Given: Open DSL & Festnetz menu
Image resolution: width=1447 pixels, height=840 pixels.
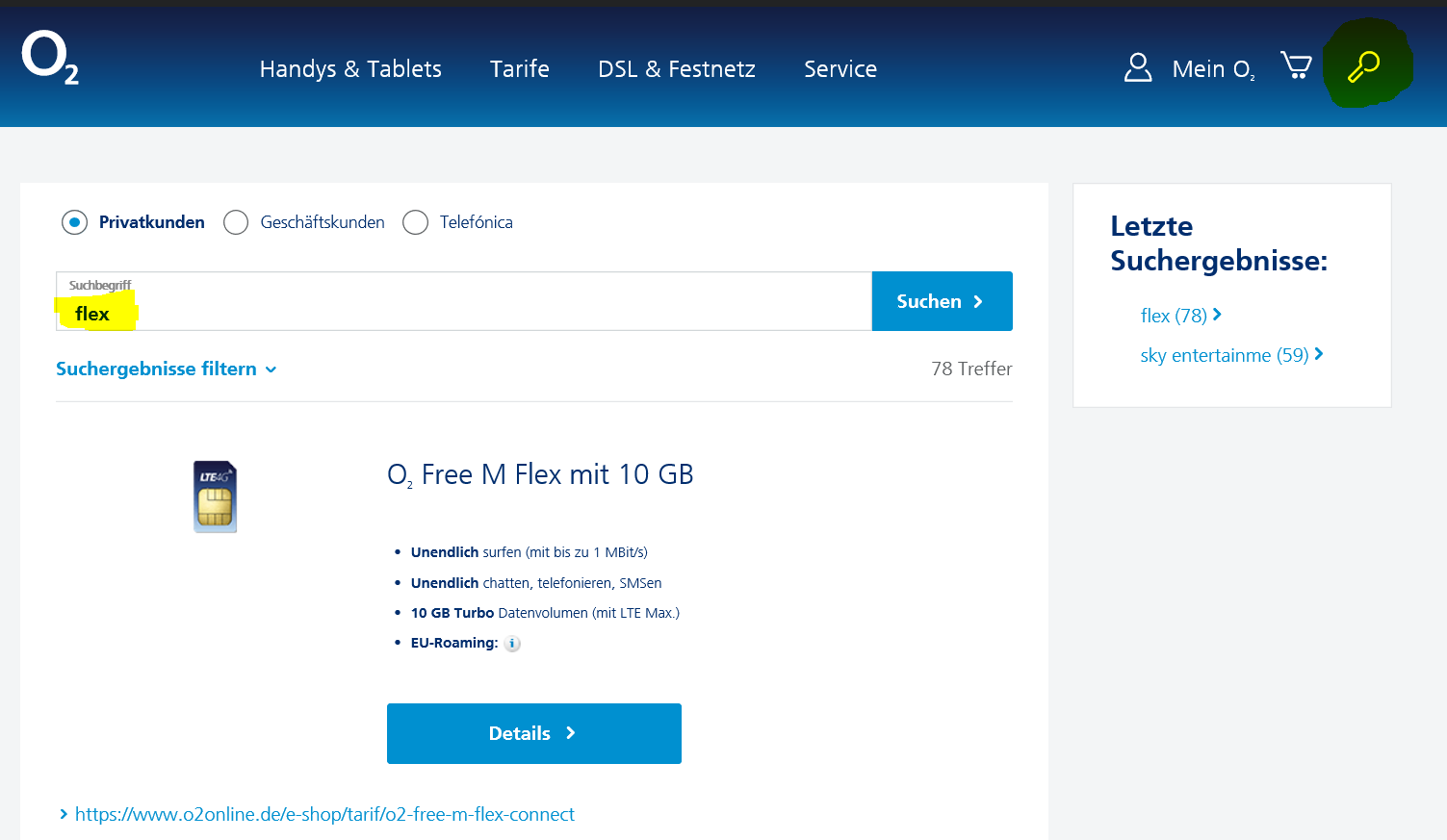Looking at the screenshot, I should (x=677, y=69).
